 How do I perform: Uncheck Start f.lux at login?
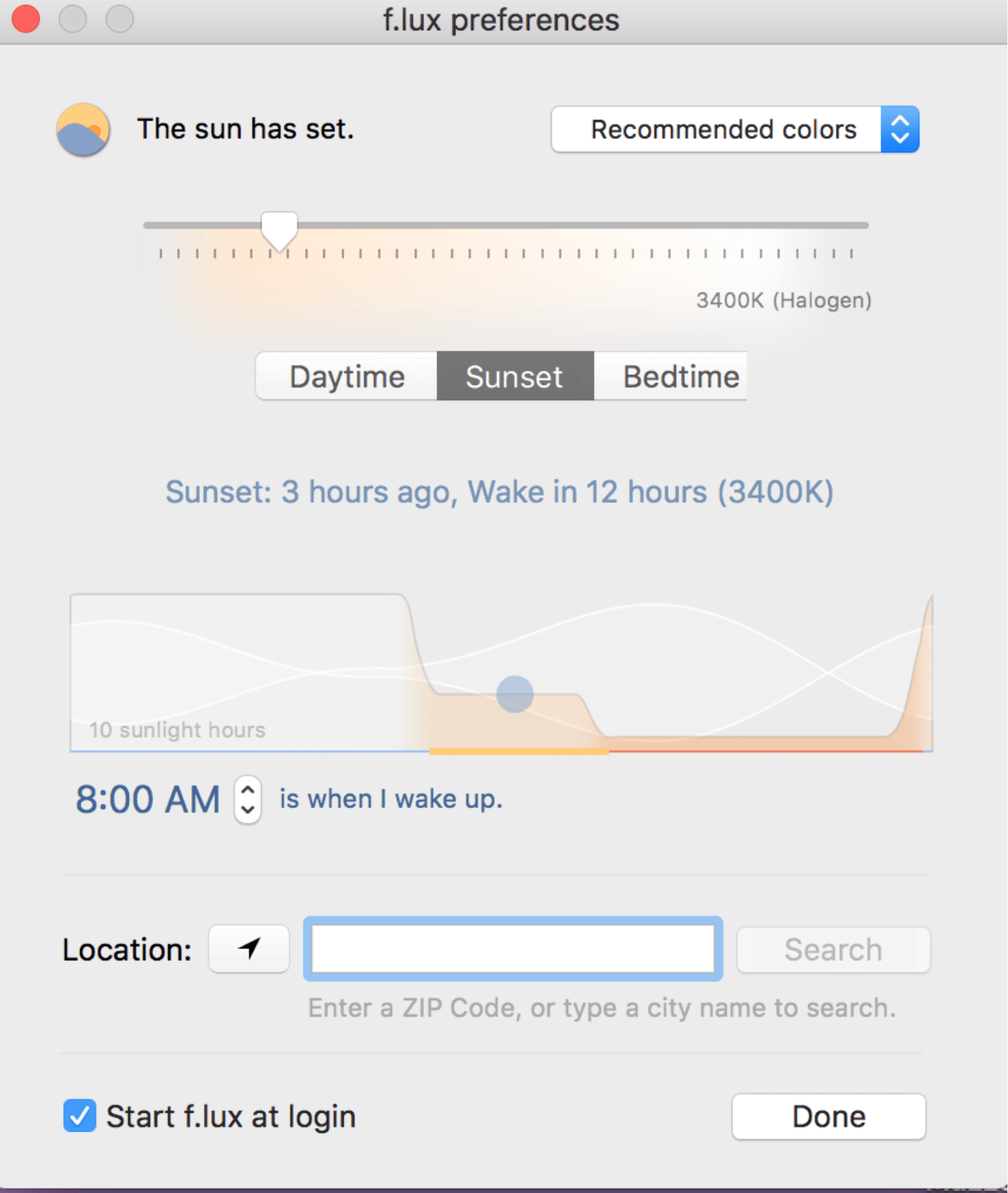tap(80, 1115)
